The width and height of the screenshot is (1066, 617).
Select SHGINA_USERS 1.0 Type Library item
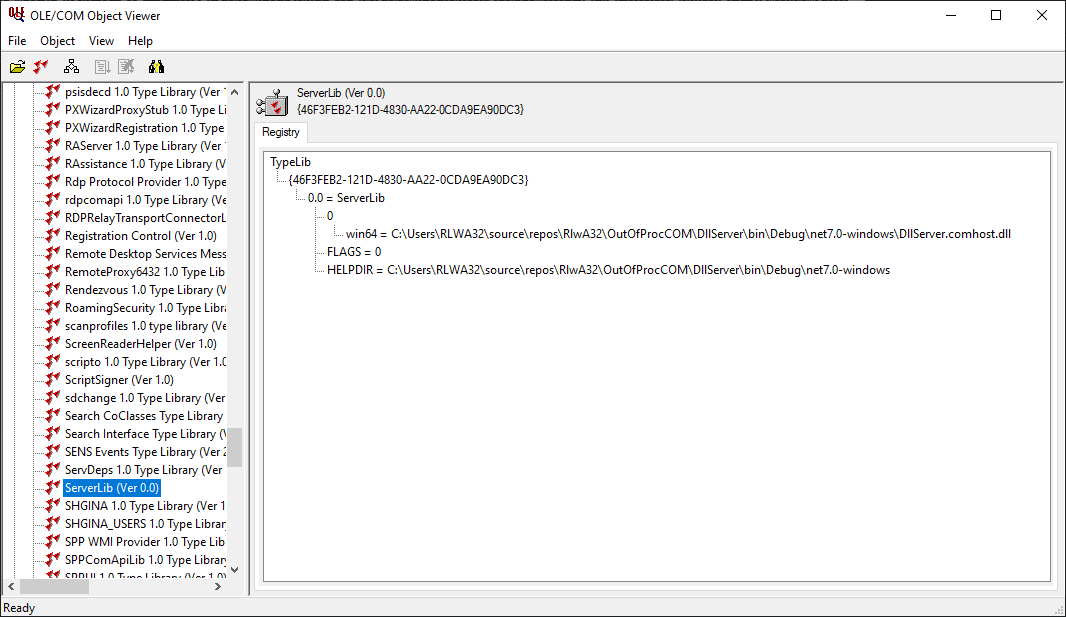click(x=145, y=524)
